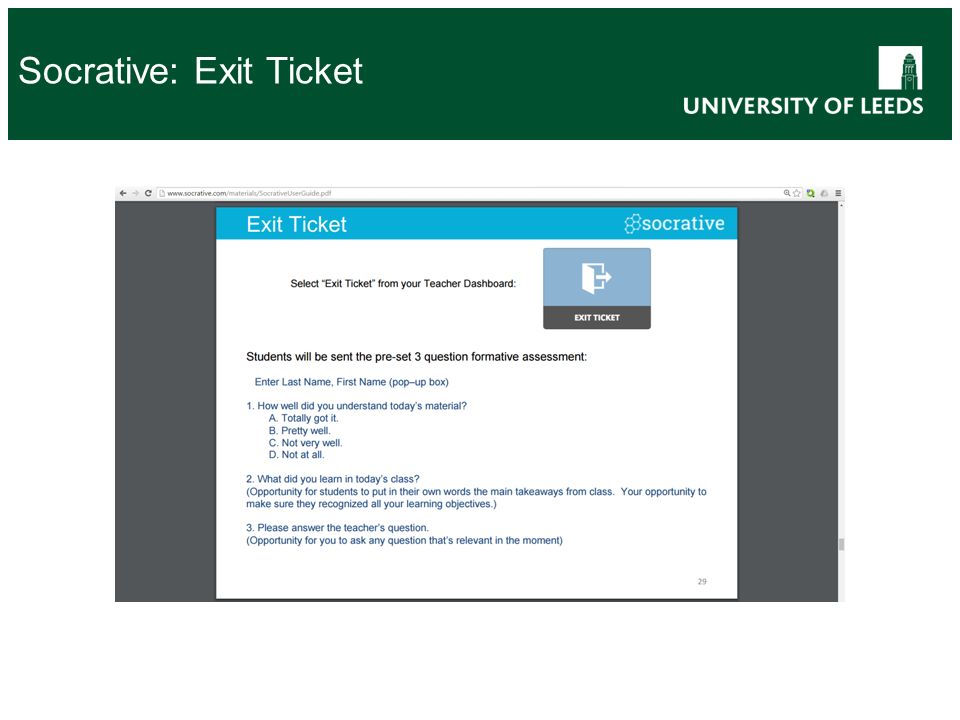The width and height of the screenshot is (960, 720).
Task: Click the socrative logo in blue header
Action: pos(675,223)
